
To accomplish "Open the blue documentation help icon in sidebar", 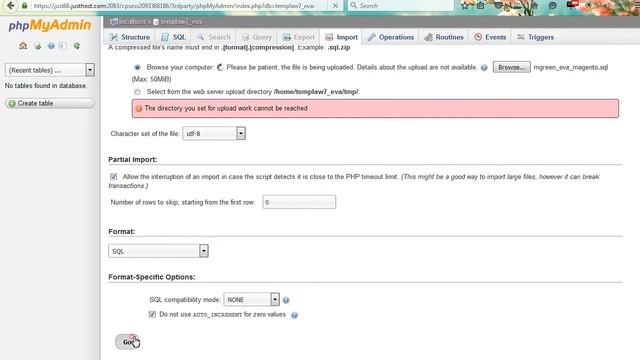I will click(x=51, y=46).
